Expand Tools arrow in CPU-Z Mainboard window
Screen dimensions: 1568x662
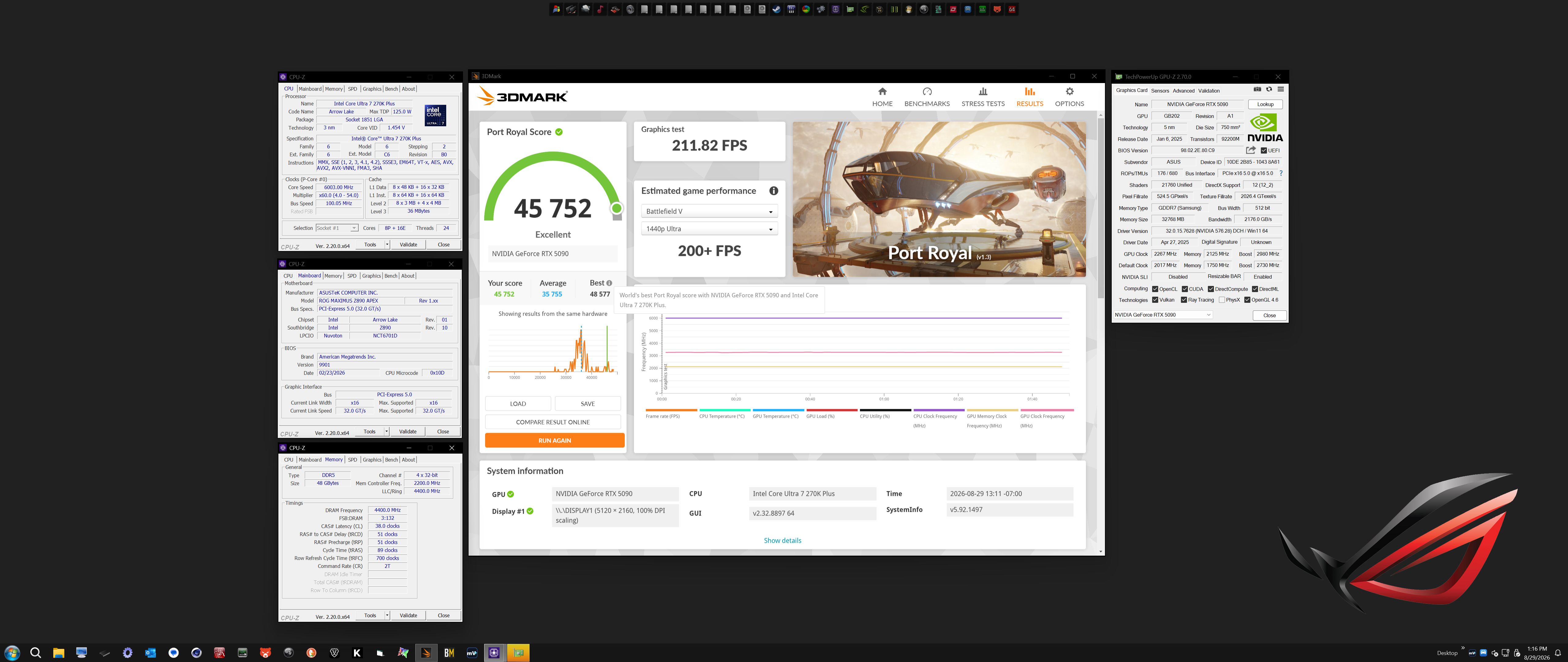(x=386, y=432)
